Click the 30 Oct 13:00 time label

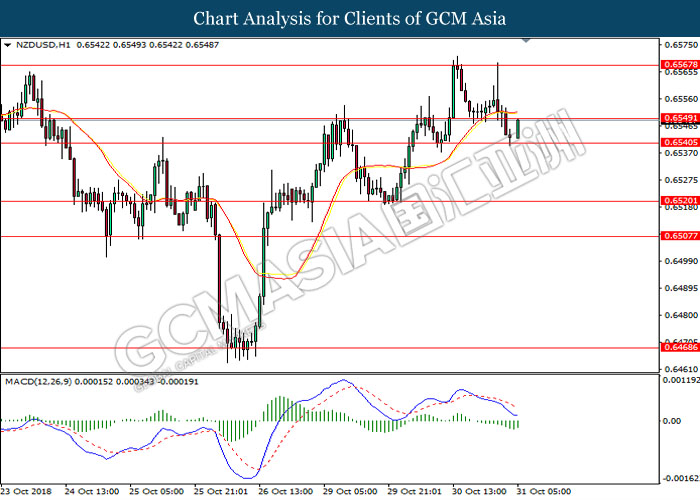pyautogui.click(x=480, y=492)
